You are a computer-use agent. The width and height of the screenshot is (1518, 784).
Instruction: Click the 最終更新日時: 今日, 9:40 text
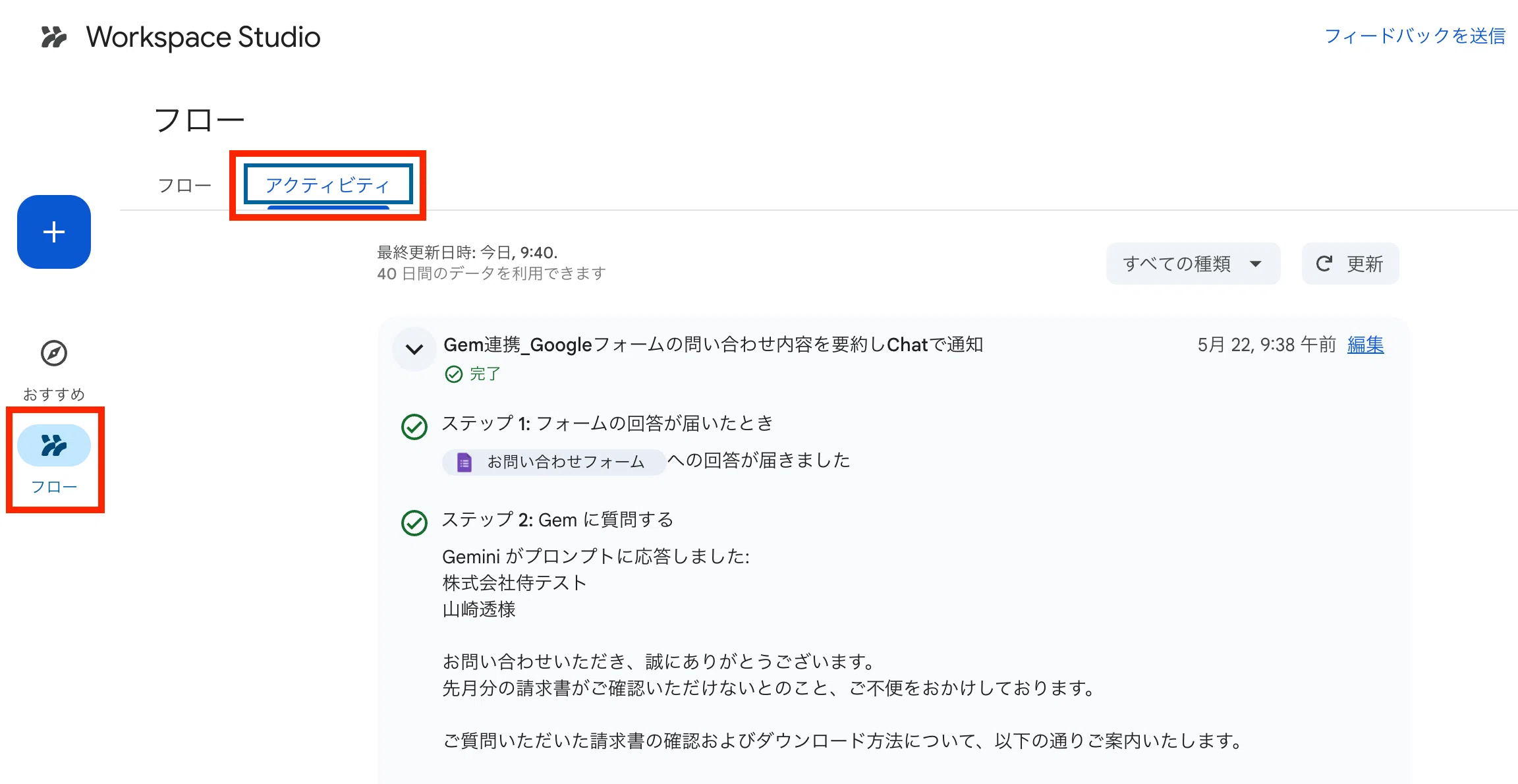coord(467,252)
